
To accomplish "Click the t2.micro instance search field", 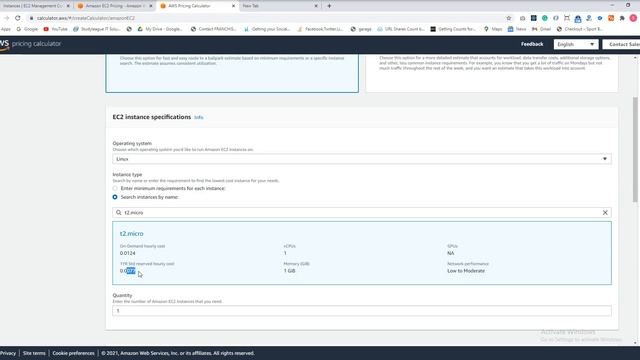I will tap(362, 213).
